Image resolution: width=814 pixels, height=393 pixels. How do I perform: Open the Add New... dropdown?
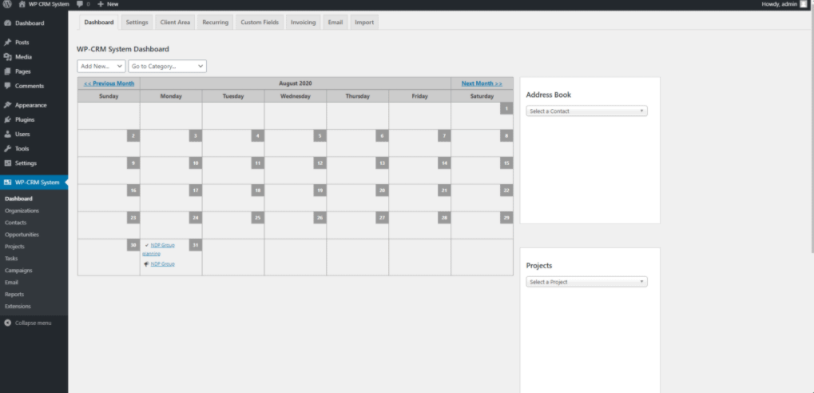[101, 66]
